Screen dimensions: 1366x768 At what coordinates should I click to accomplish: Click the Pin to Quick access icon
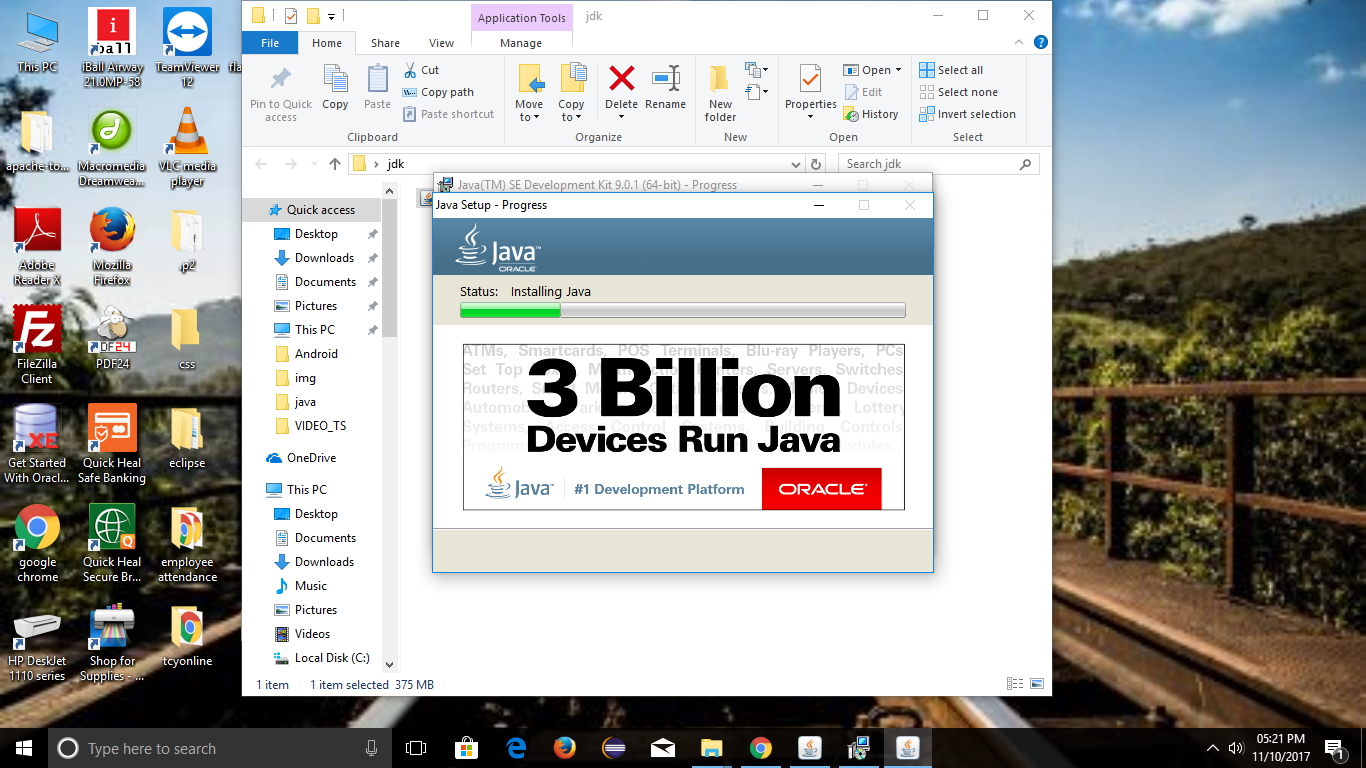click(x=281, y=79)
